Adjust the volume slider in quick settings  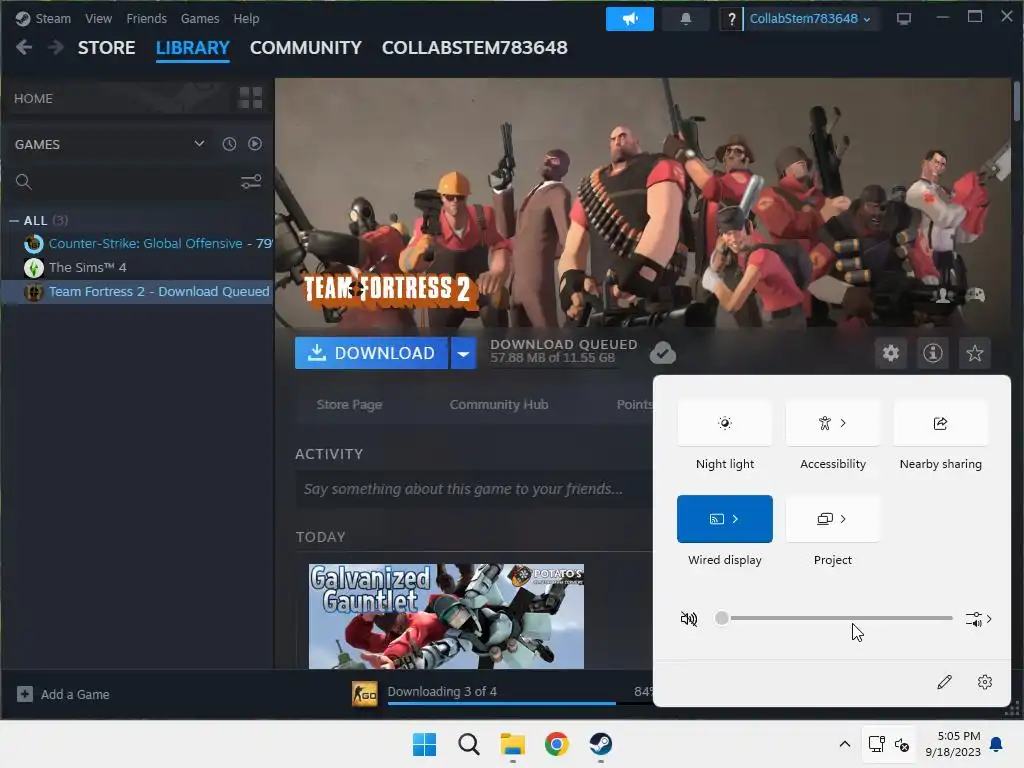(836, 618)
